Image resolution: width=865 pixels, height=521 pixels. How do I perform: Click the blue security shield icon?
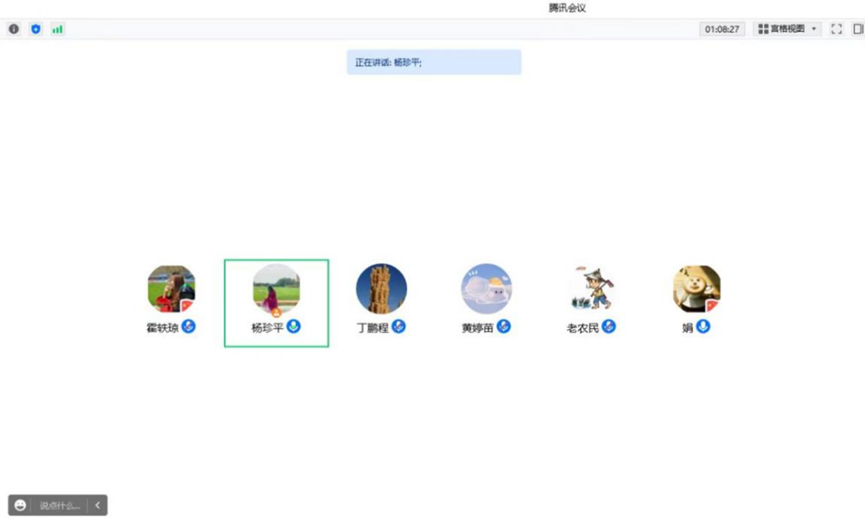click(36, 29)
